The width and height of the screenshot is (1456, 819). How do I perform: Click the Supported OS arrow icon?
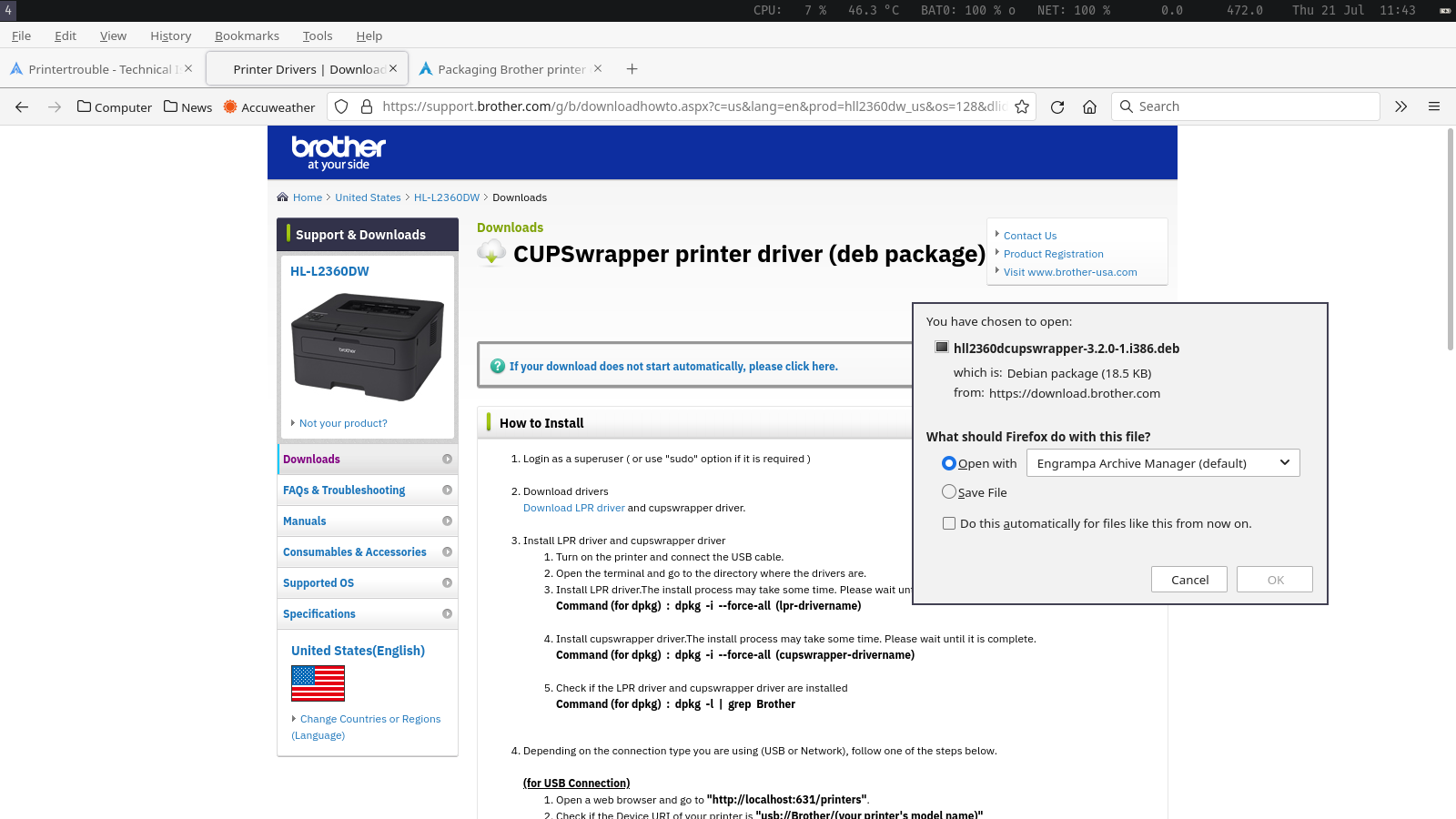[x=447, y=582]
